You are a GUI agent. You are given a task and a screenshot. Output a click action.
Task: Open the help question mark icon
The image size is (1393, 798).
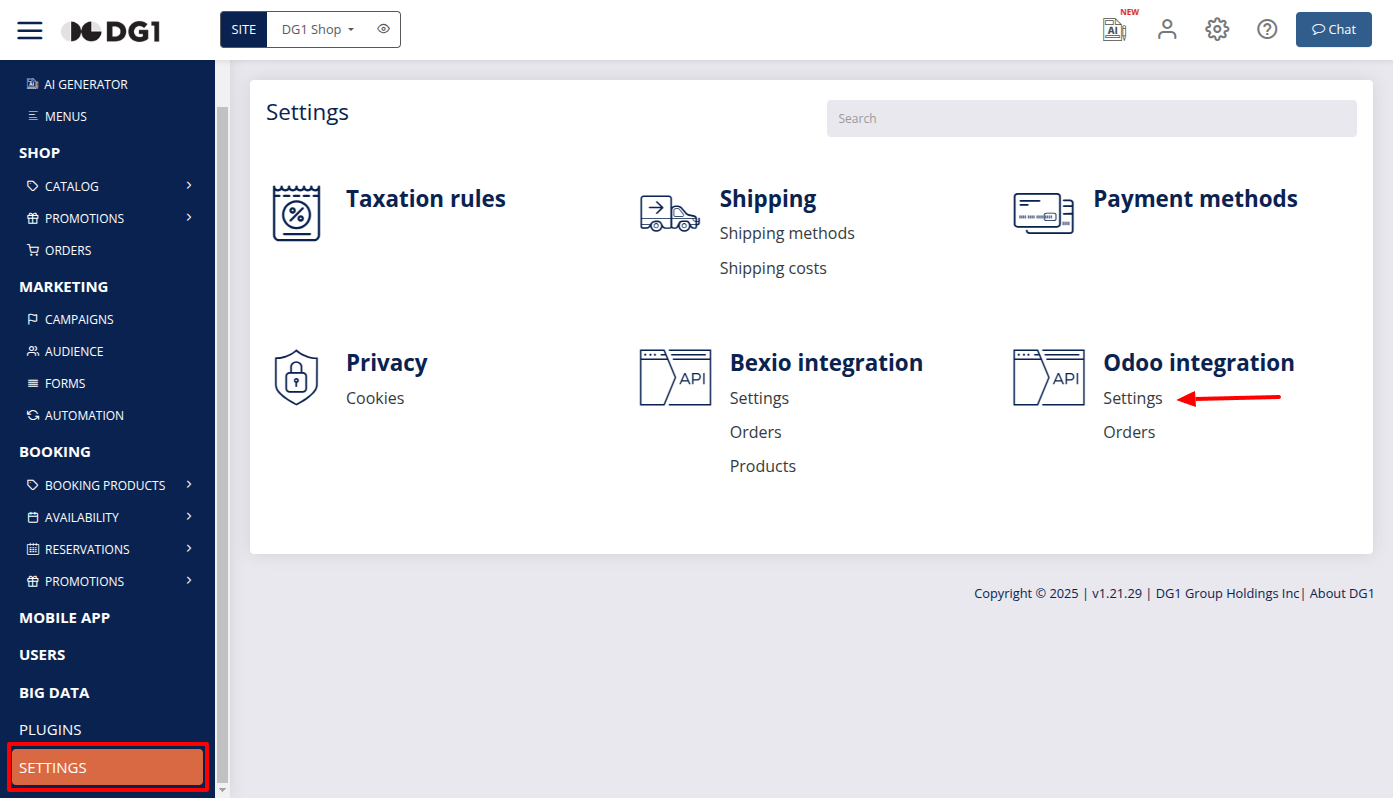1267,29
